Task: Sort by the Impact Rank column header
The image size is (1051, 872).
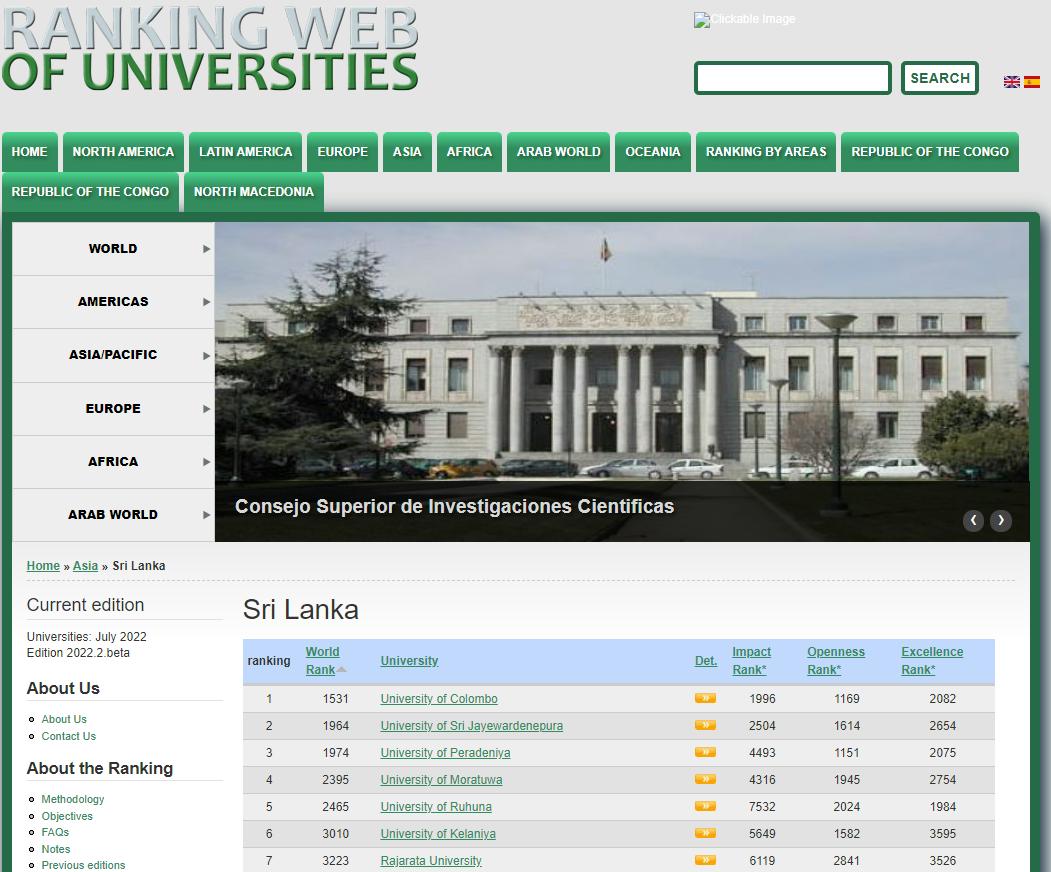Action: click(x=751, y=660)
